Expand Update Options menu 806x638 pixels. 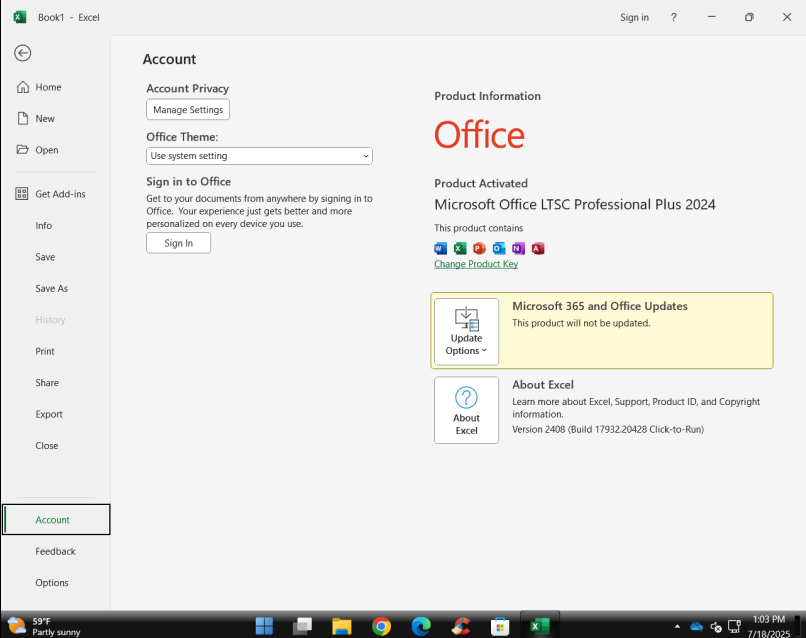coord(466,332)
